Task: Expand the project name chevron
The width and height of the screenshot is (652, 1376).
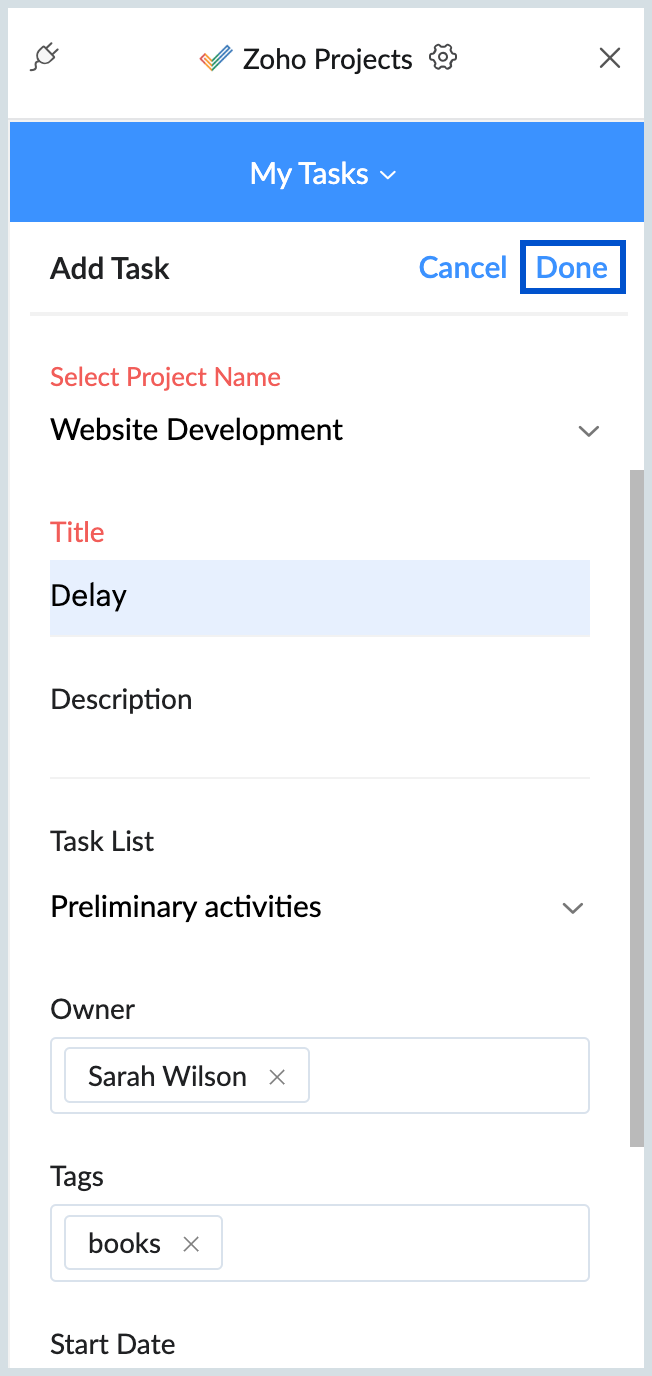Action: tap(588, 431)
